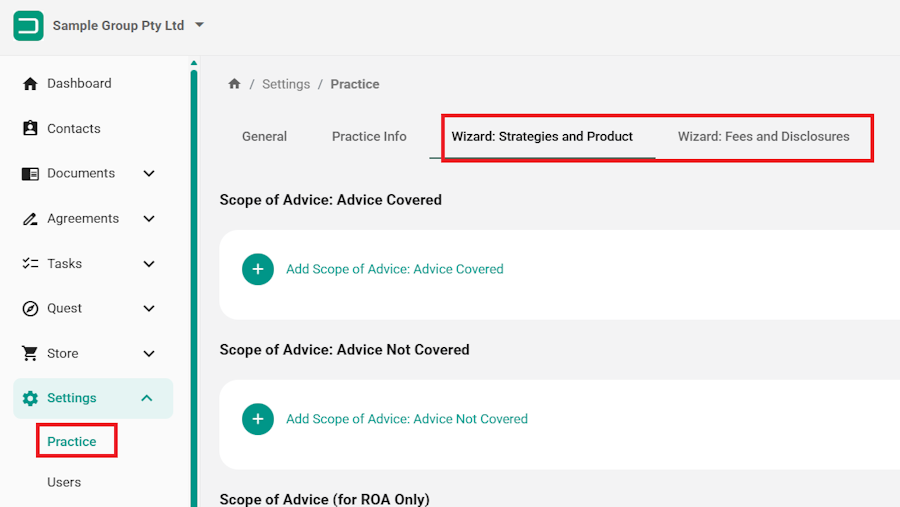This screenshot has width=900, height=507.
Task: Click the Settings gear icon
Action: 30,398
